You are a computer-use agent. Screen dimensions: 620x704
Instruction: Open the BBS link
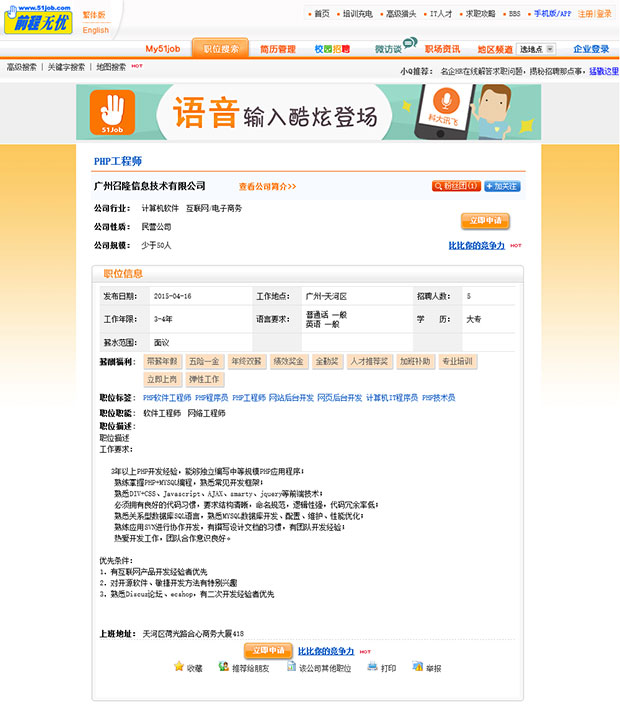[x=514, y=14]
